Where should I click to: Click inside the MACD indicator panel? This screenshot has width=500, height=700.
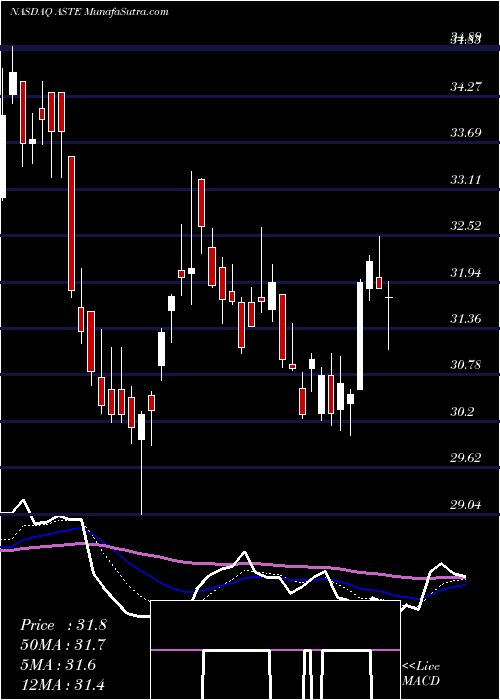pos(275,650)
